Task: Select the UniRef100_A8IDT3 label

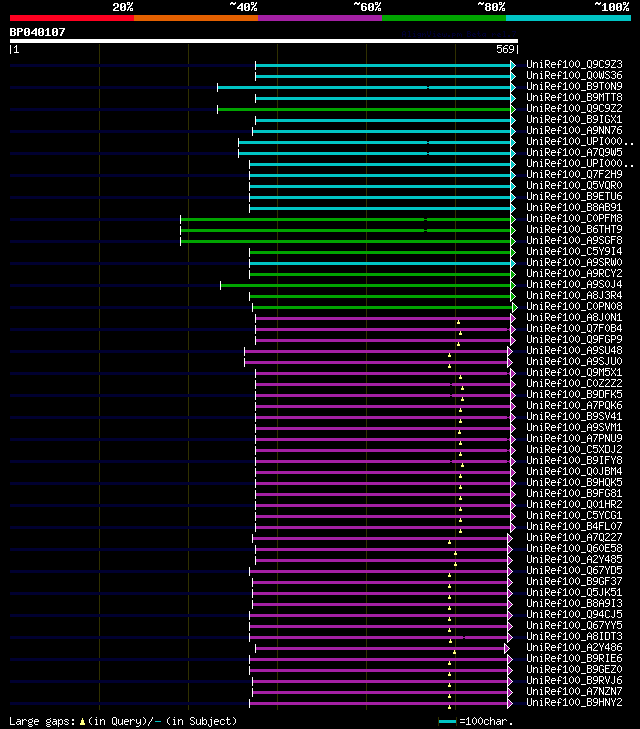Action: coord(574,636)
